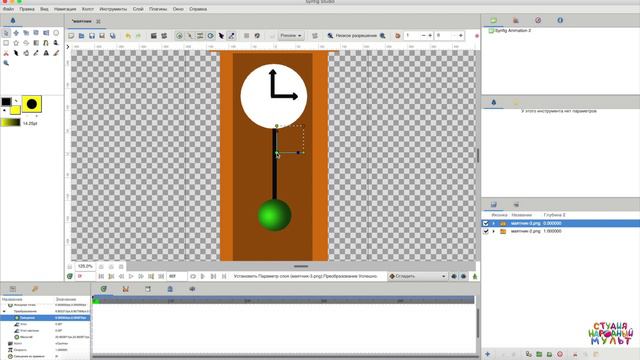640x360 pixels.
Task: Click the yellow-black gradient swatch
Action: [11, 122]
